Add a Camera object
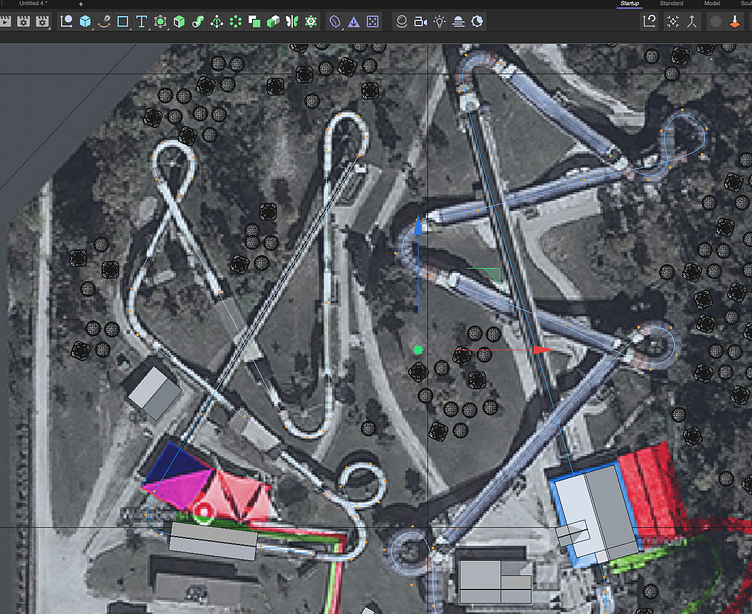The image size is (752, 614). click(420, 21)
